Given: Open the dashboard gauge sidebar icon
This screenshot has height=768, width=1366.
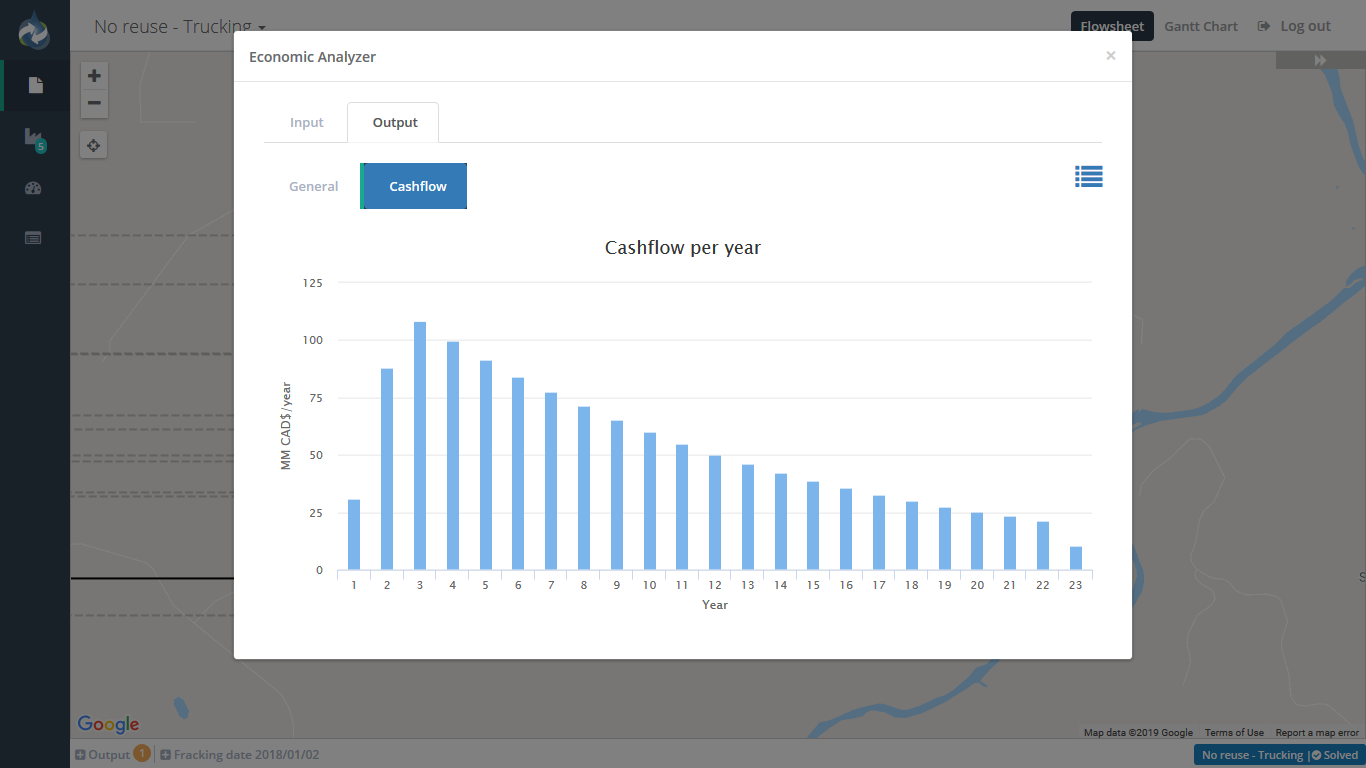Looking at the screenshot, I should 34,188.
